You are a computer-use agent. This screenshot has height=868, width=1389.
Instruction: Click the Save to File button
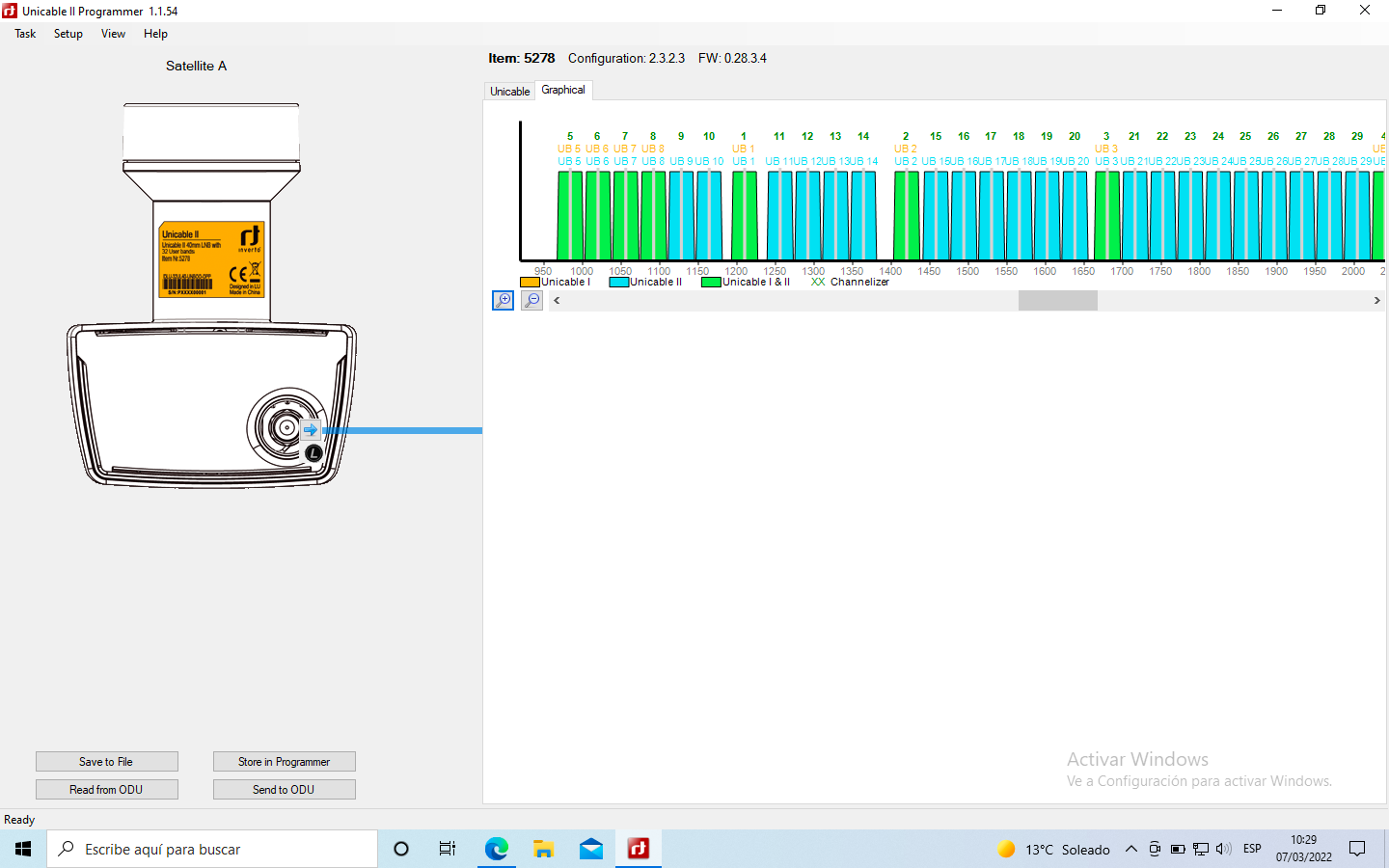click(106, 762)
